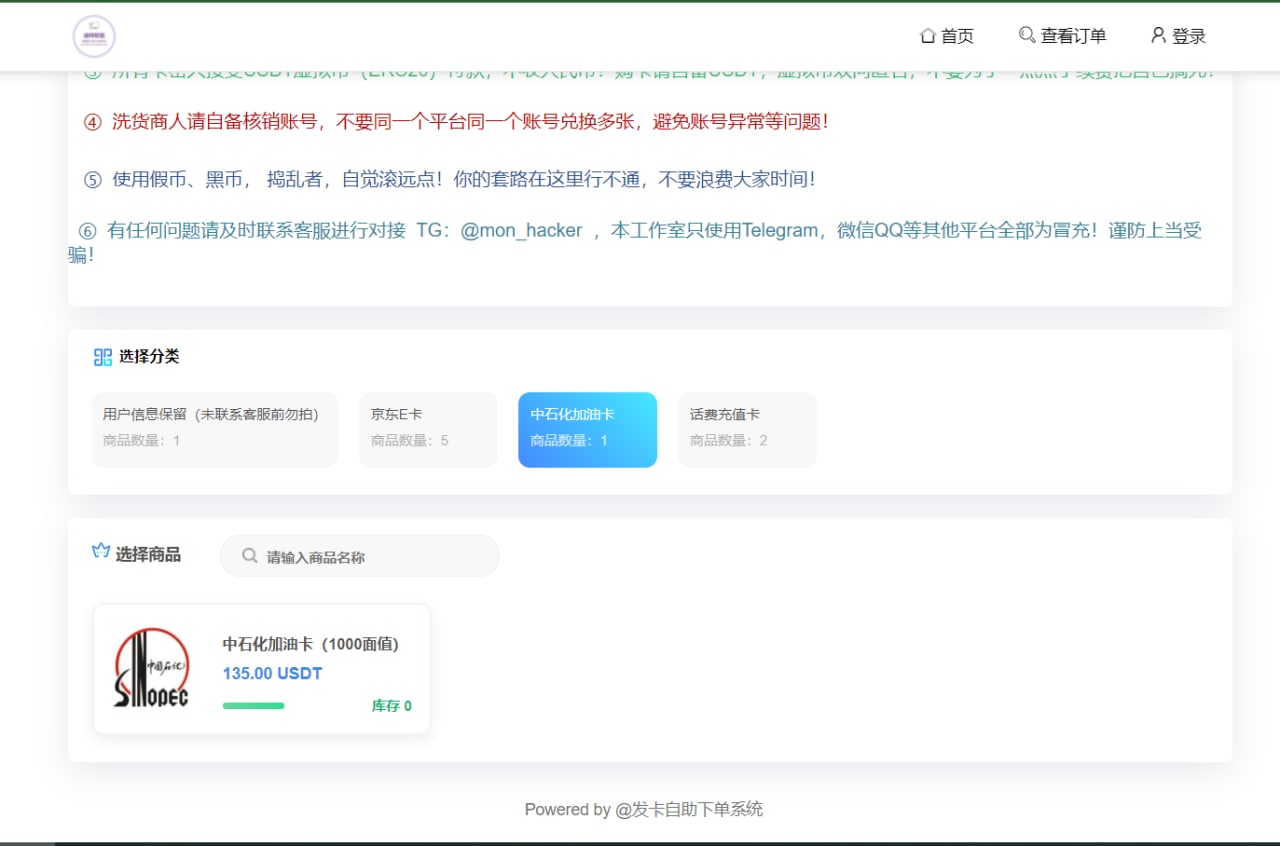Click the 登录 link

pos(1188,35)
